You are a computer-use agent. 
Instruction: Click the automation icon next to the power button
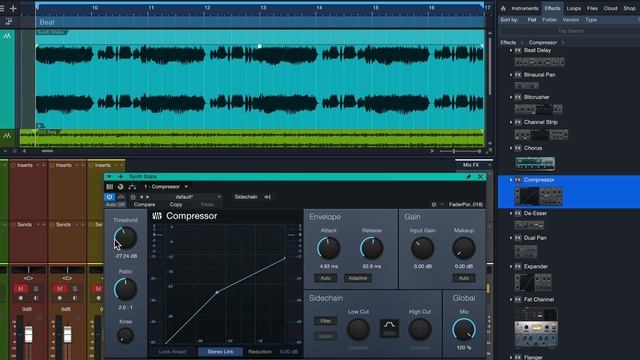point(121,197)
